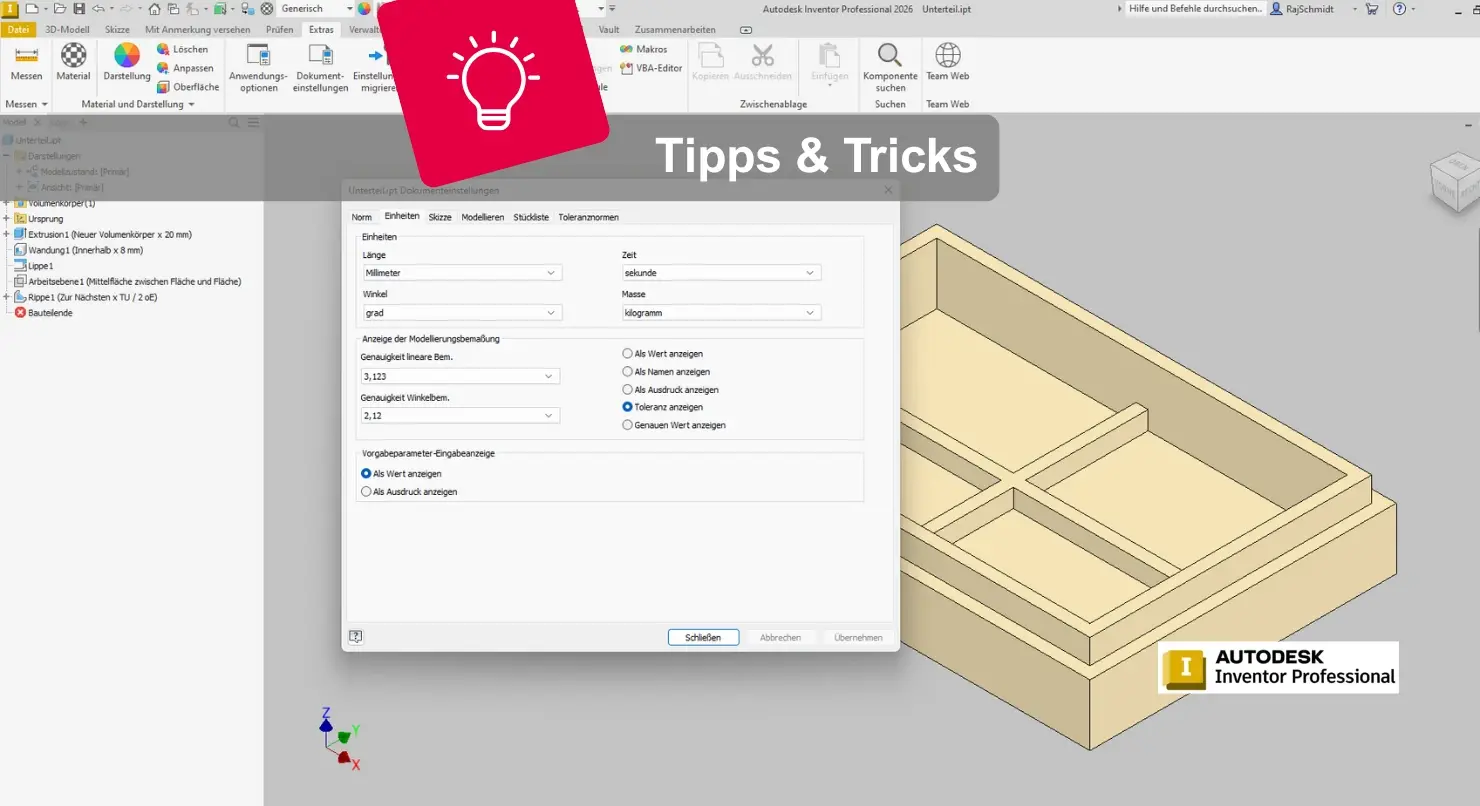This screenshot has width=1480, height=806.
Task: Click the model browser search icon
Action: point(234,123)
